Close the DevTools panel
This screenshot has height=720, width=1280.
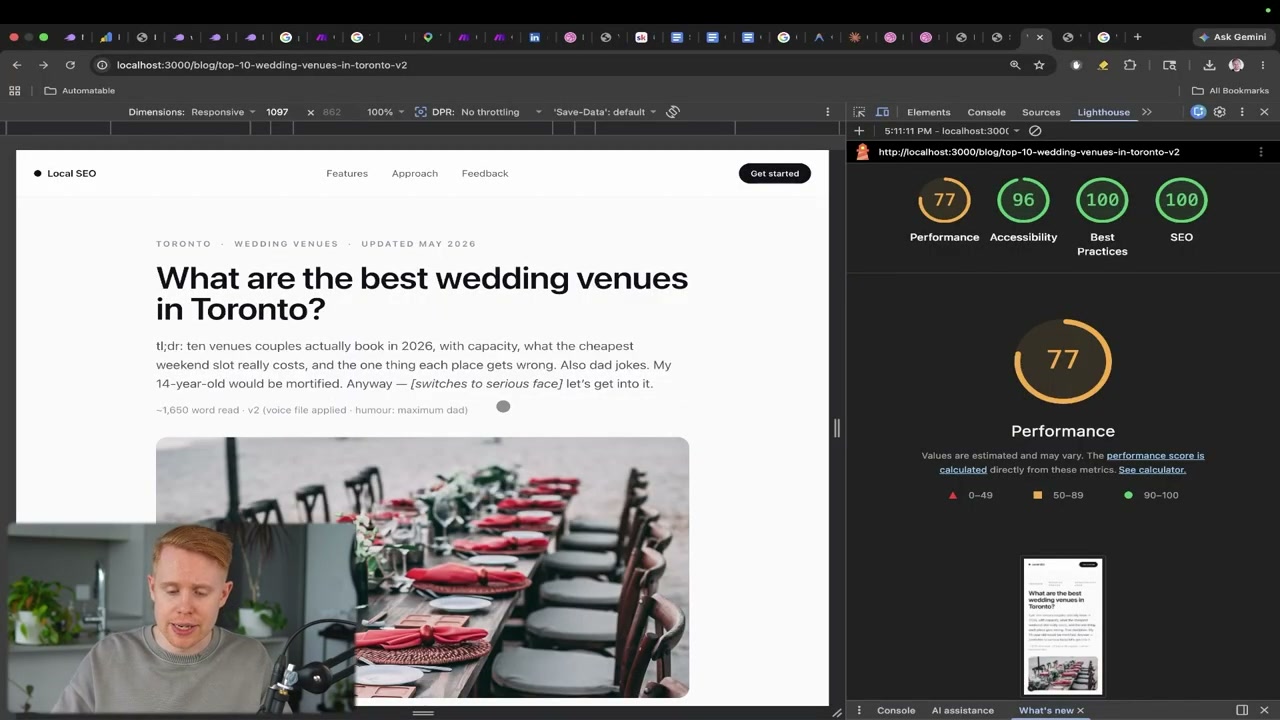(1264, 112)
